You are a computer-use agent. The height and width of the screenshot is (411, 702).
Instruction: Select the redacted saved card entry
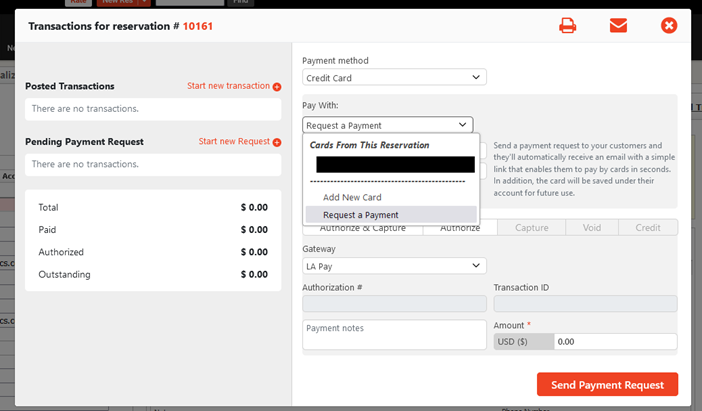tap(394, 164)
